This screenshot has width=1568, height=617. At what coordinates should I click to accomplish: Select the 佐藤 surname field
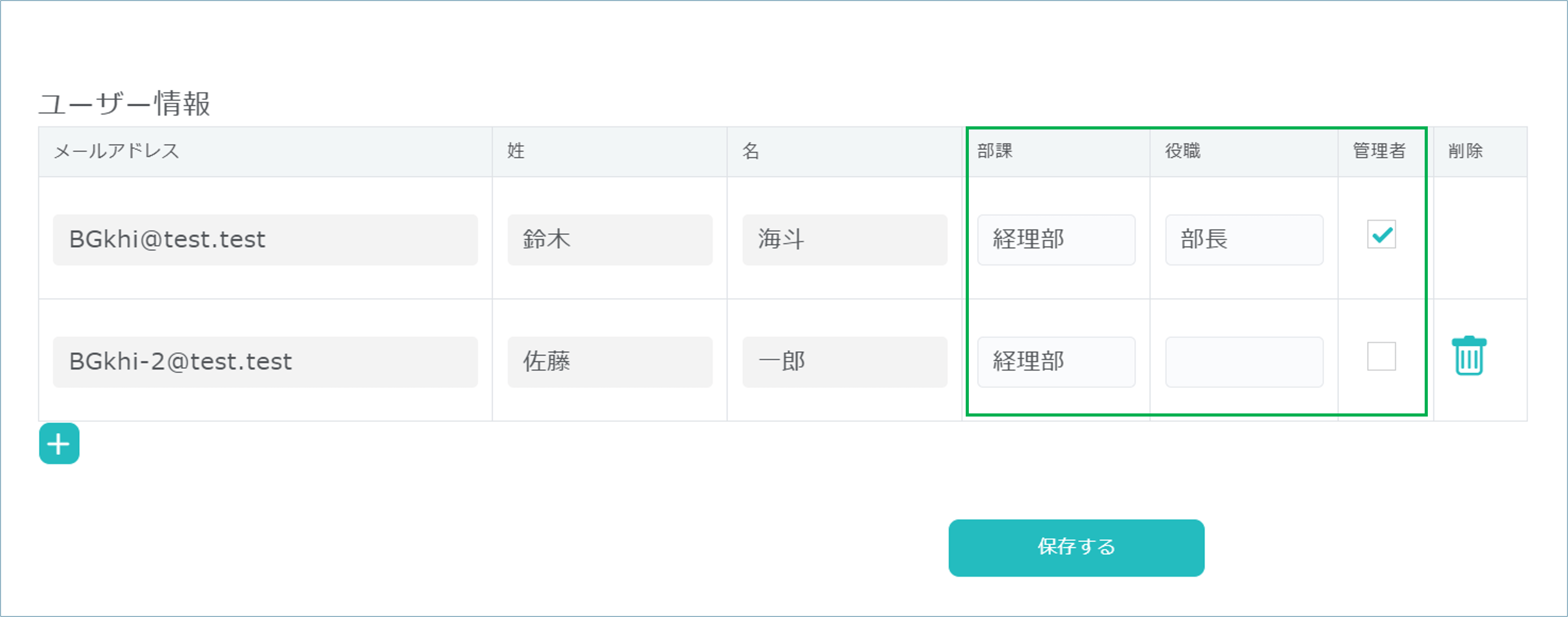point(609,362)
